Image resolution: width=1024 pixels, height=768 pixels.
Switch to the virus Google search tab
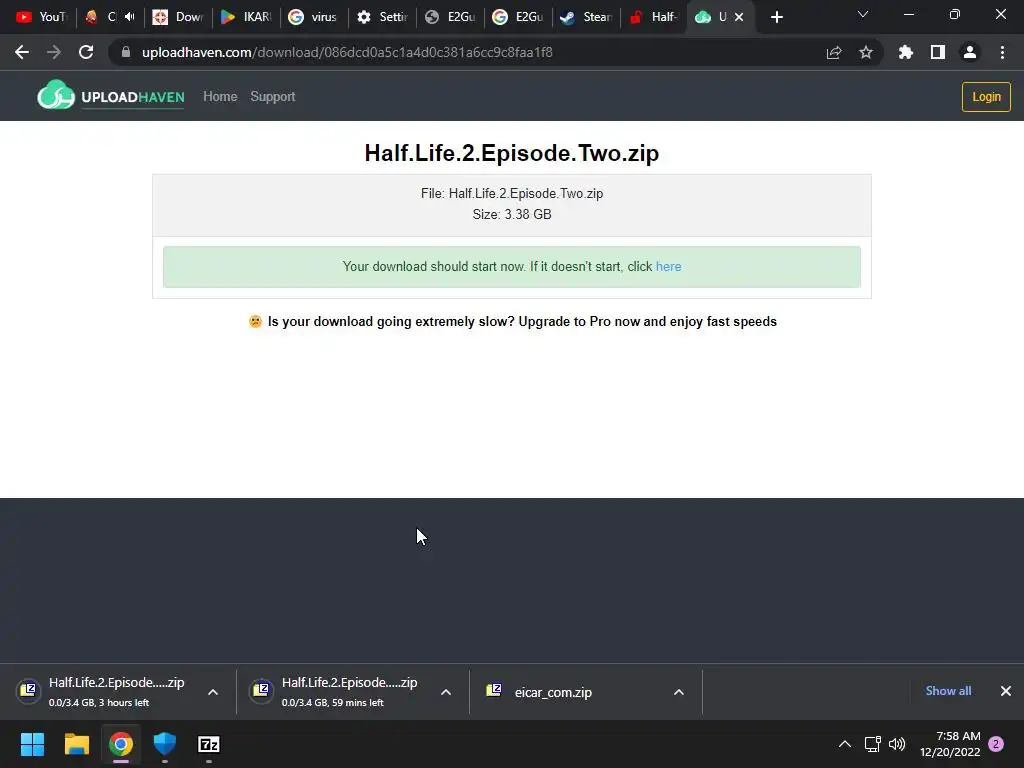pos(314,17)
